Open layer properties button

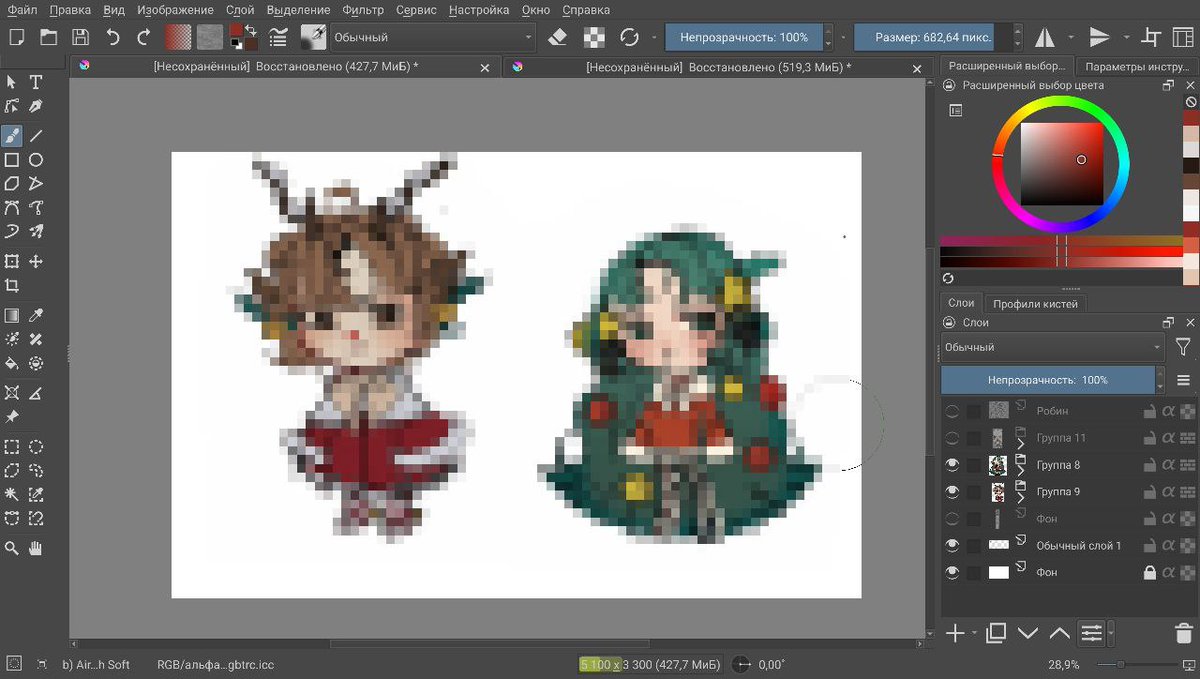tap(1091, 633)
